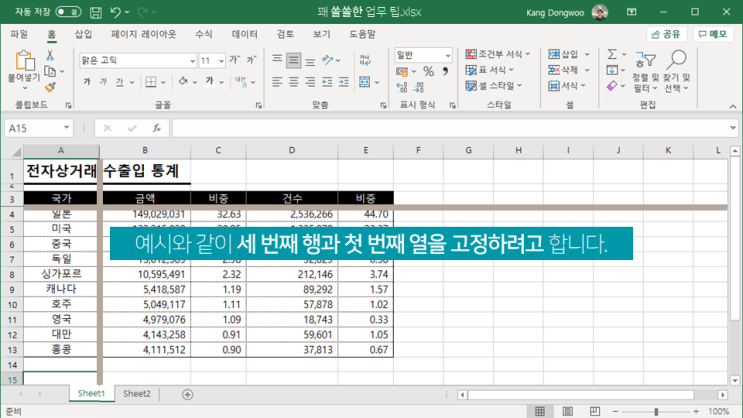Click the text orientation icon
The height and width of the screenshot is (418, 743).
(x=327, y=60)
